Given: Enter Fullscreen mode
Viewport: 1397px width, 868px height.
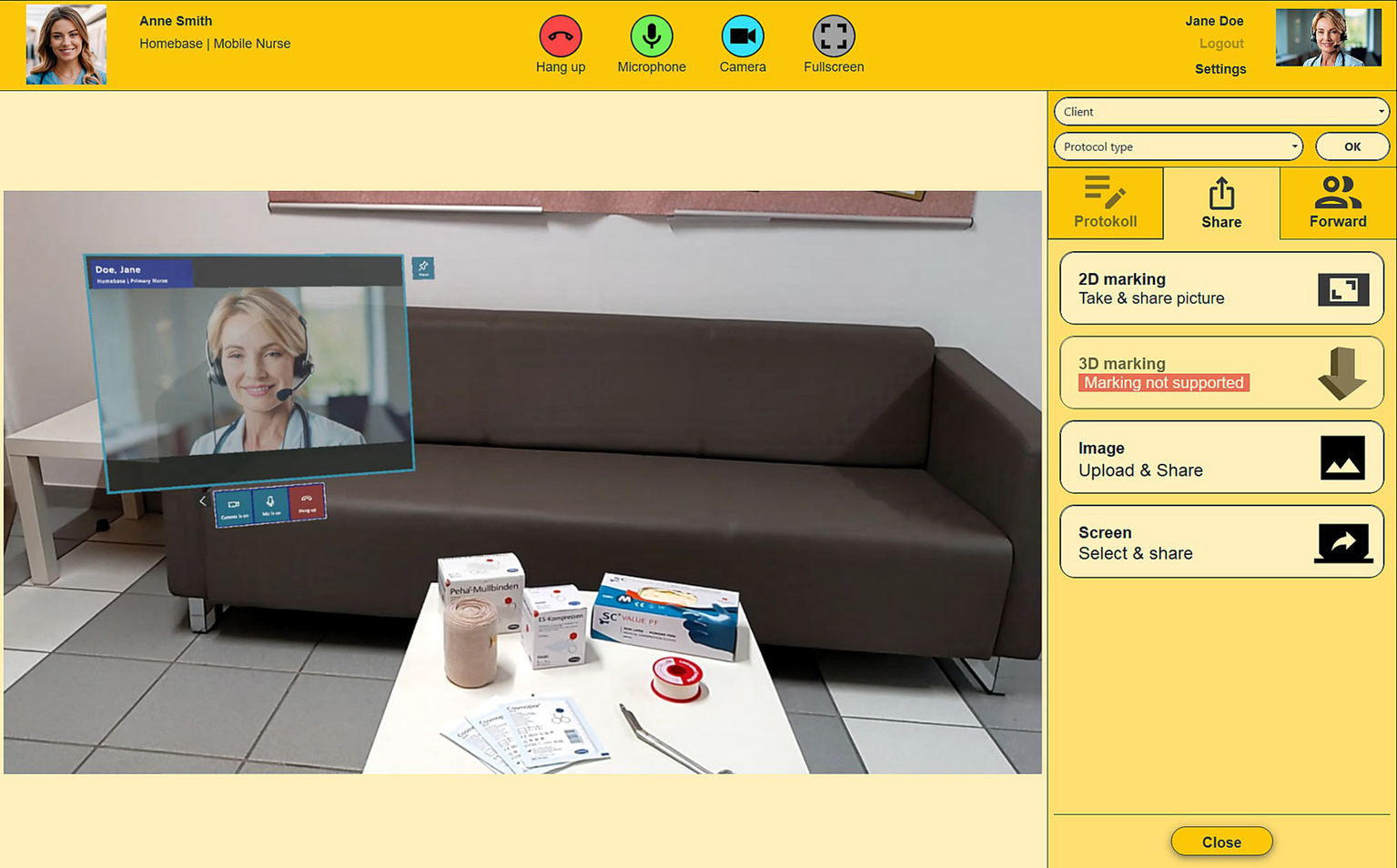Looking at the screenshot, I should tap(833, 37).
